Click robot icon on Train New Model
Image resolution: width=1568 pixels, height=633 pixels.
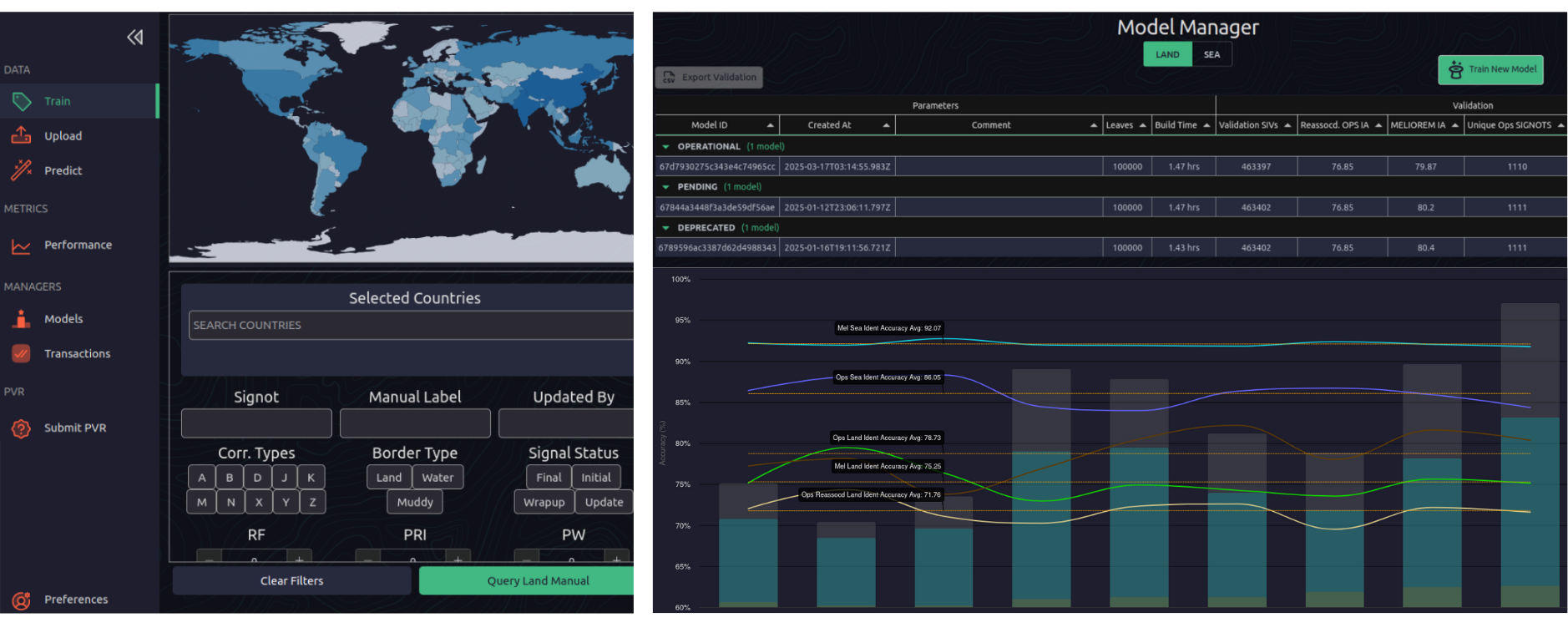coord(1455,70)
